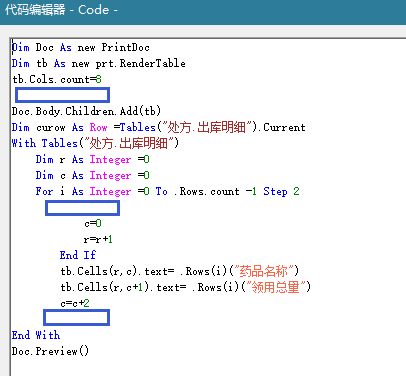The width and height of the screenshot is (406, 376).
Task: Click the line containing "领用总量"
Action: pos(186,287)
